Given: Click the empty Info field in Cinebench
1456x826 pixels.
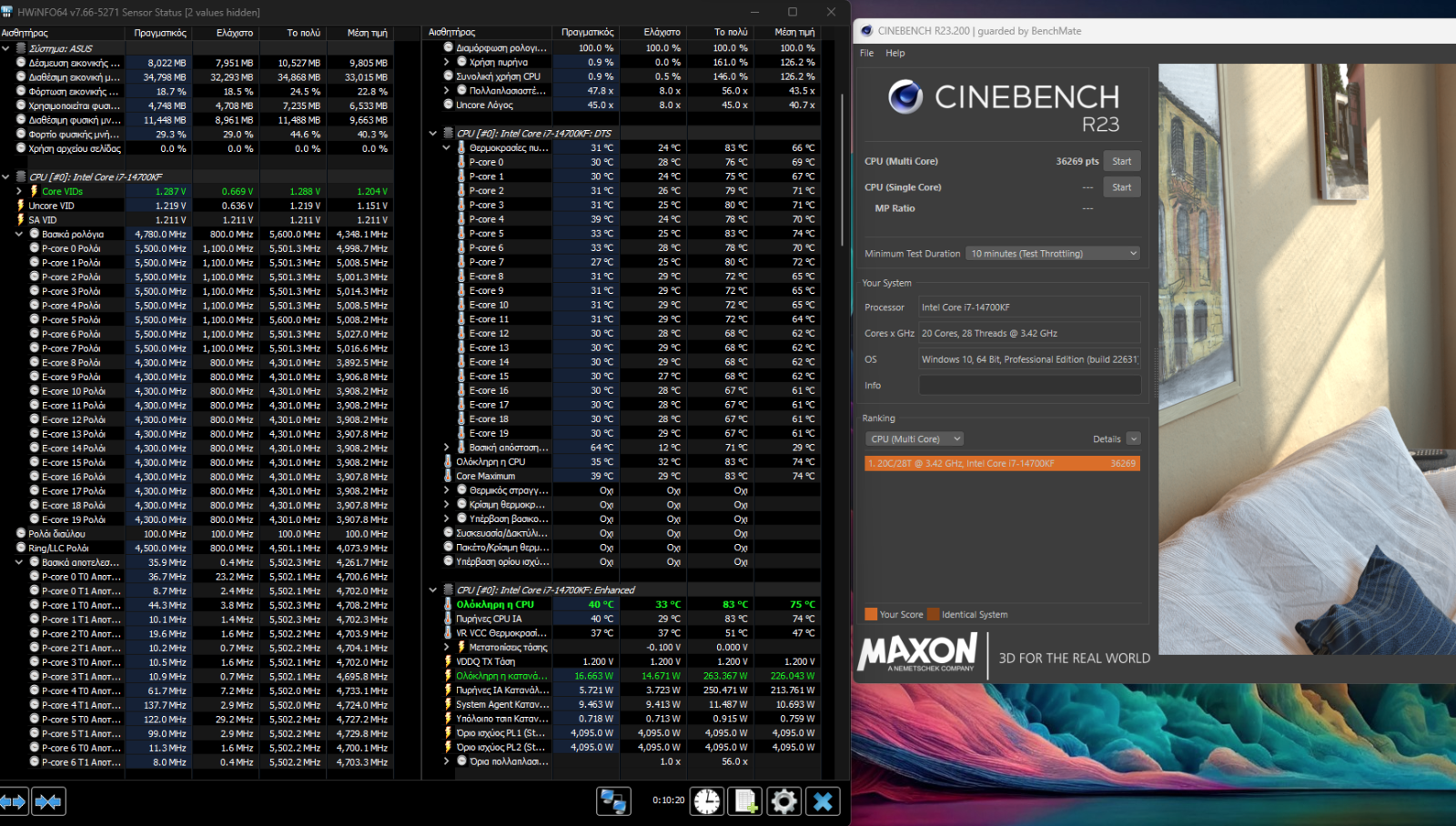Looking at the screenshot, I should pyautogui.click(x=1029, y=386).
